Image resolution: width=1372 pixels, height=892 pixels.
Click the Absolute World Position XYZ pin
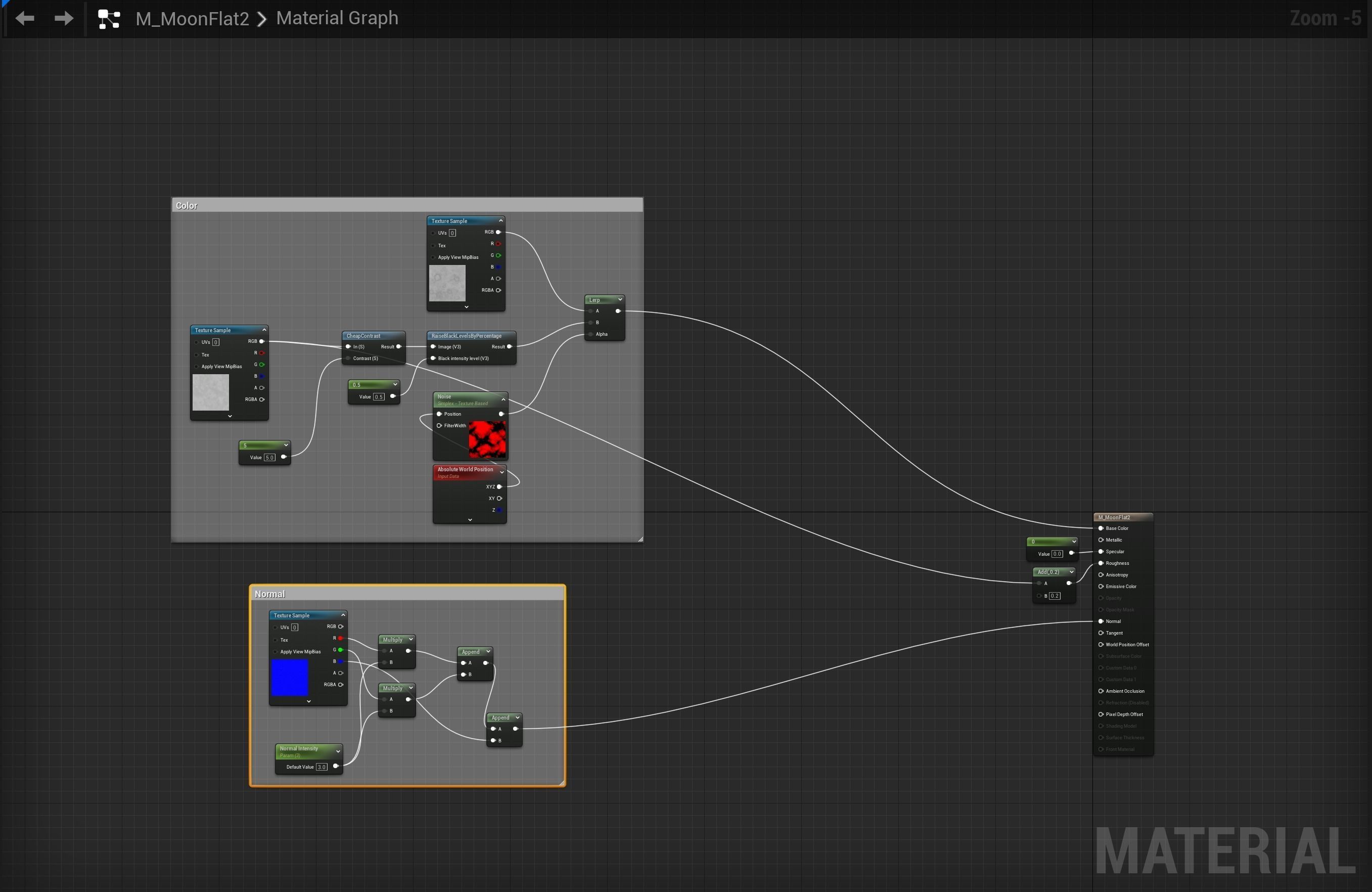click(499, 486)
